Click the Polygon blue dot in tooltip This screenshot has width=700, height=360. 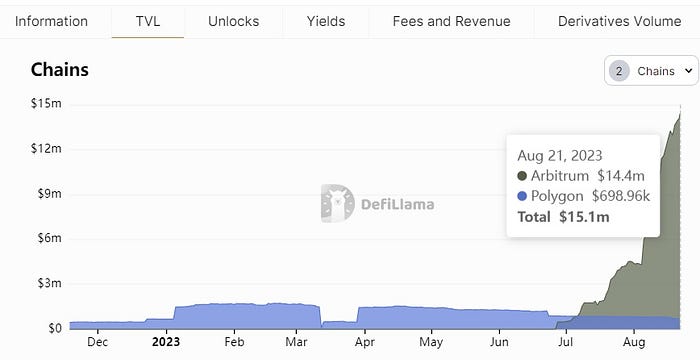click(x=522, y=197)
